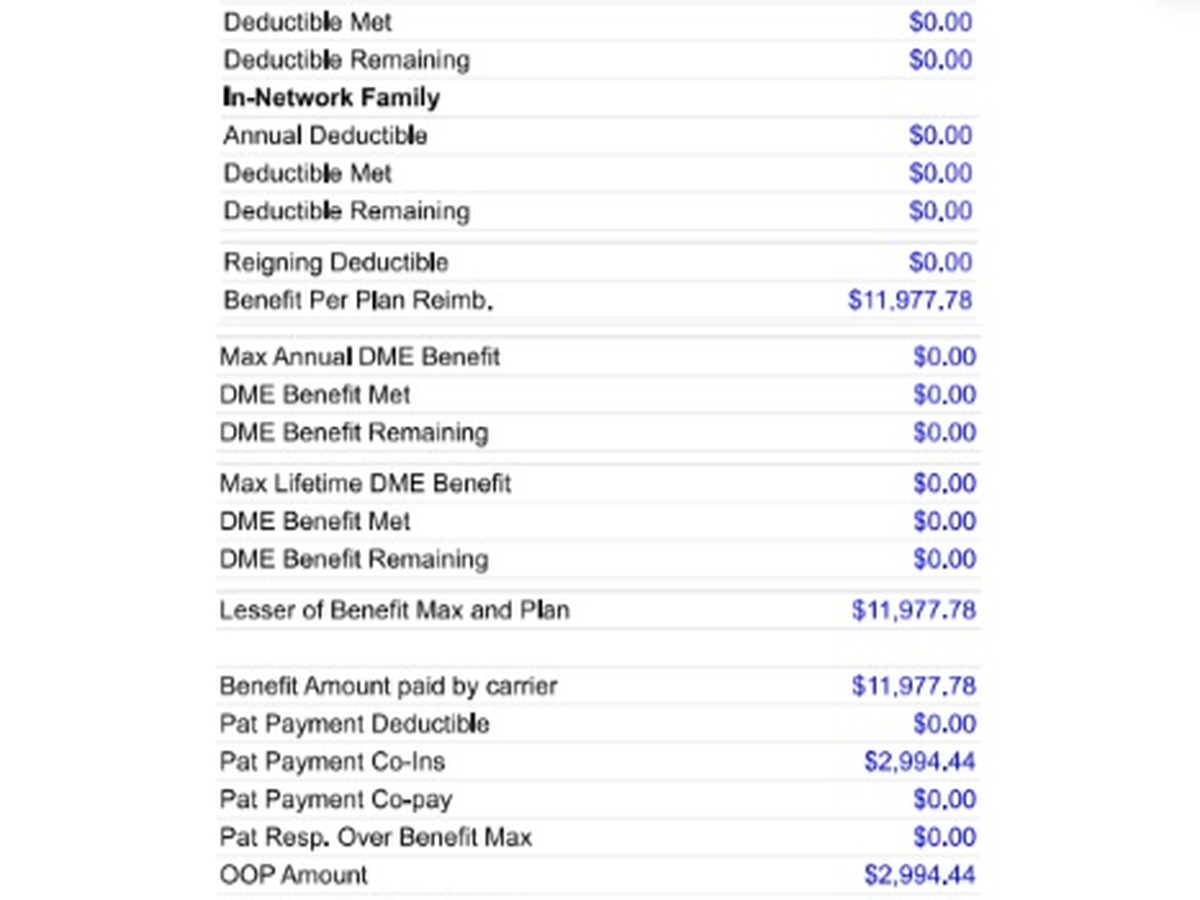Click the Max Lifetime DME Benefit value

click(x=944, y=484)
